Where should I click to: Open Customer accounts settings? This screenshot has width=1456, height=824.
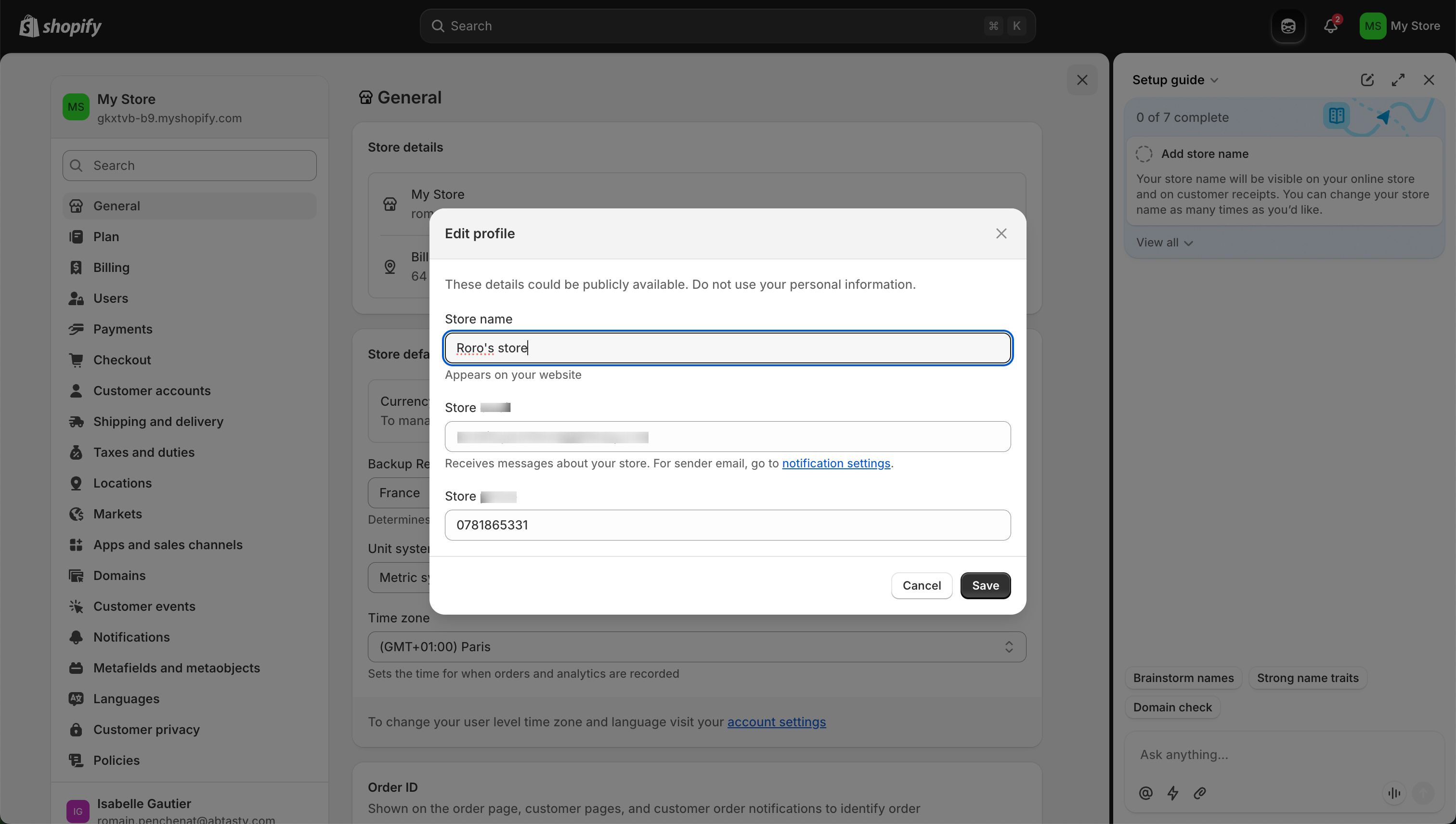[151, 390]
